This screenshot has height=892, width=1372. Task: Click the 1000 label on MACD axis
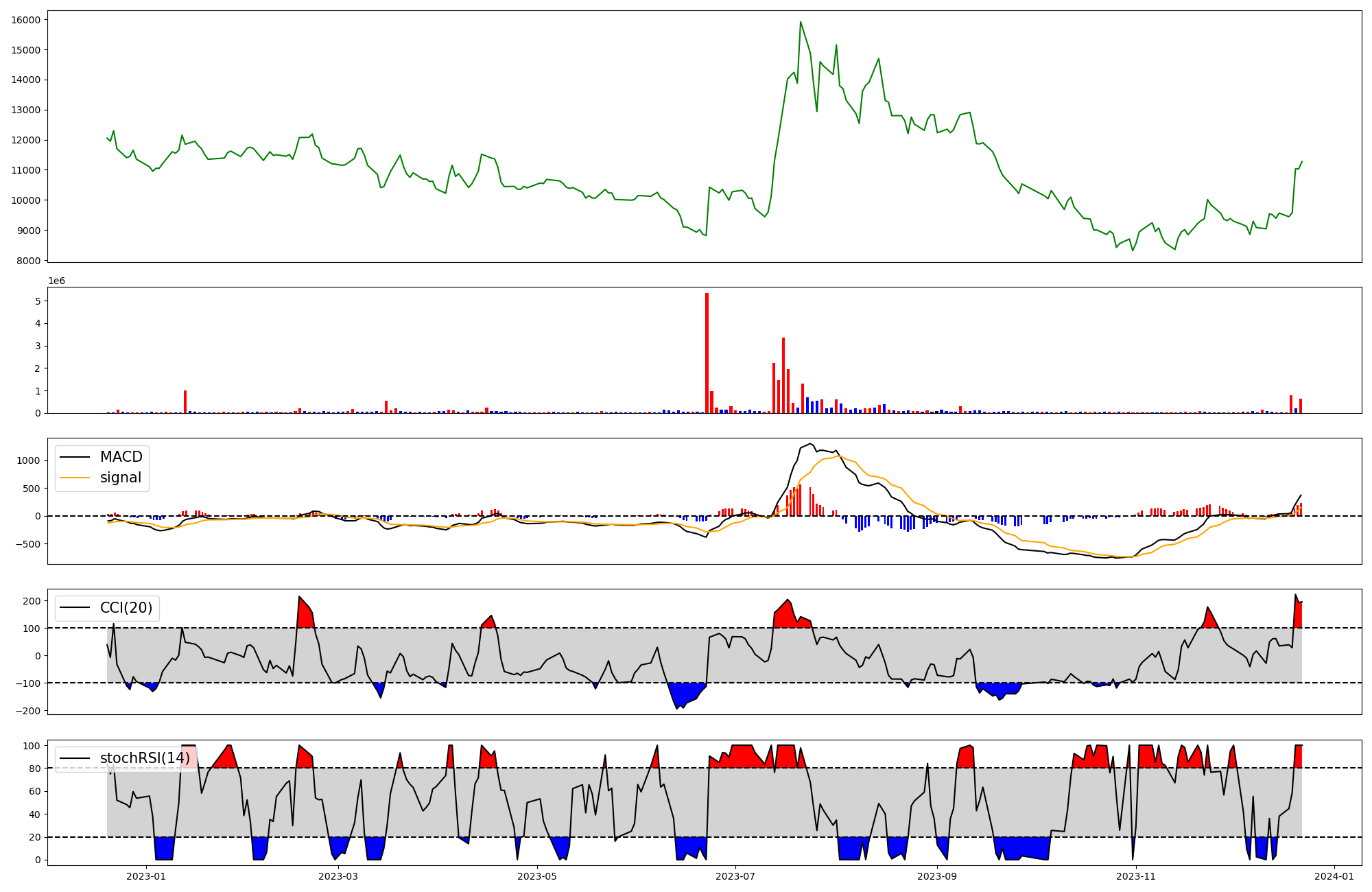[x=29, y=460]
